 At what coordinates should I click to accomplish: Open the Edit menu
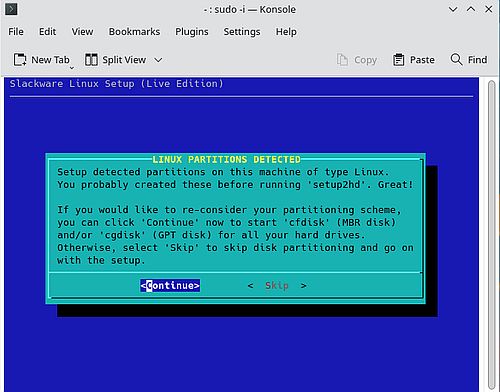47,32
